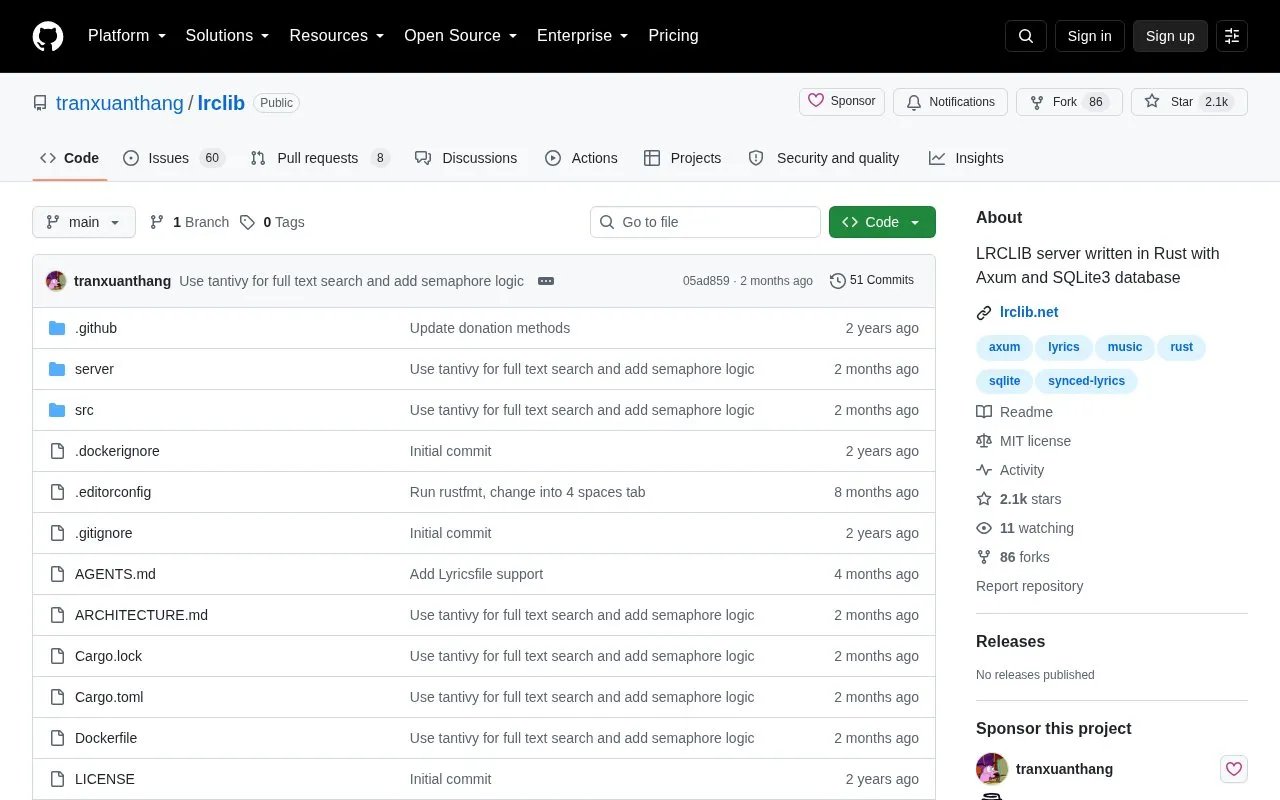Fork the lrclib repository

click(x=1069, y=102)
